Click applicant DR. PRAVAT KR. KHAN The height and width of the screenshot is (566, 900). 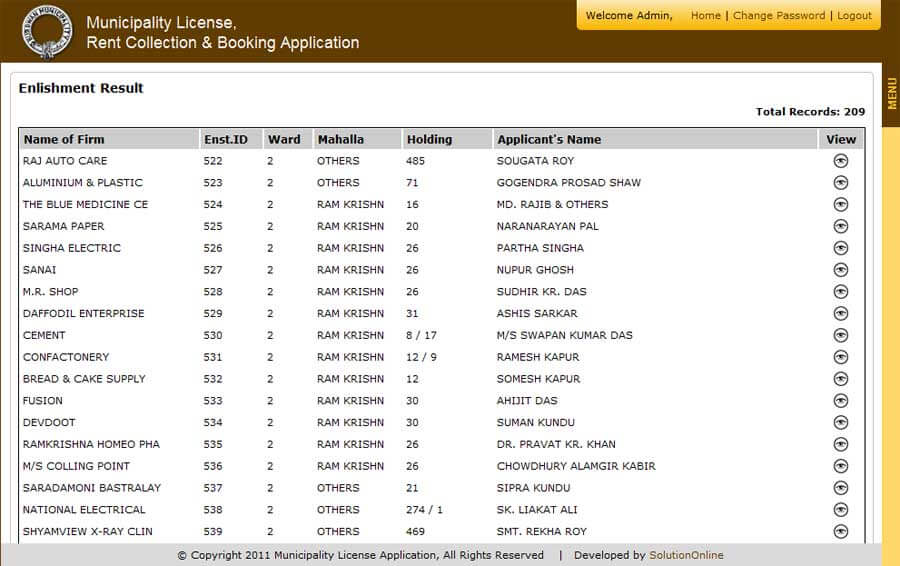pos(556,445)
